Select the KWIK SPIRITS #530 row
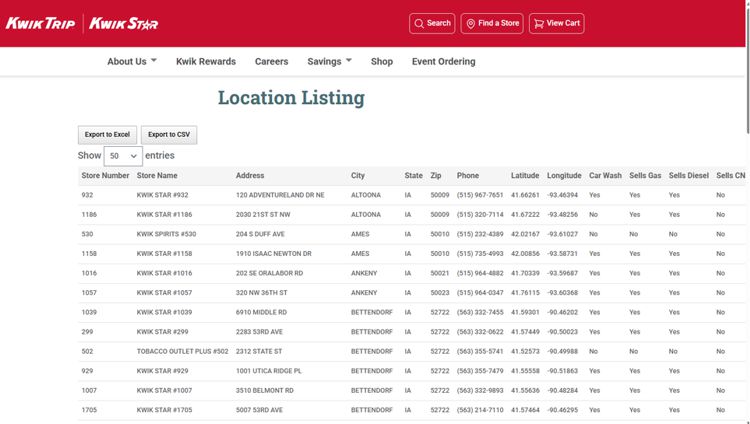The height and width of the screenshot is (424, 750). [166, 234]
